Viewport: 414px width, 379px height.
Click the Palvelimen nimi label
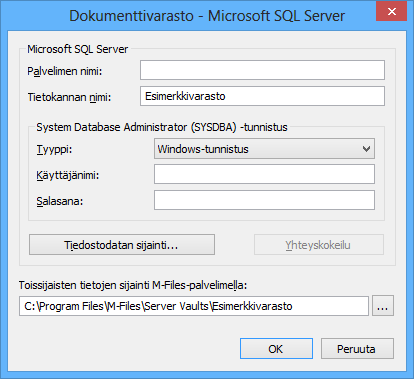click(x=65, y=71)
